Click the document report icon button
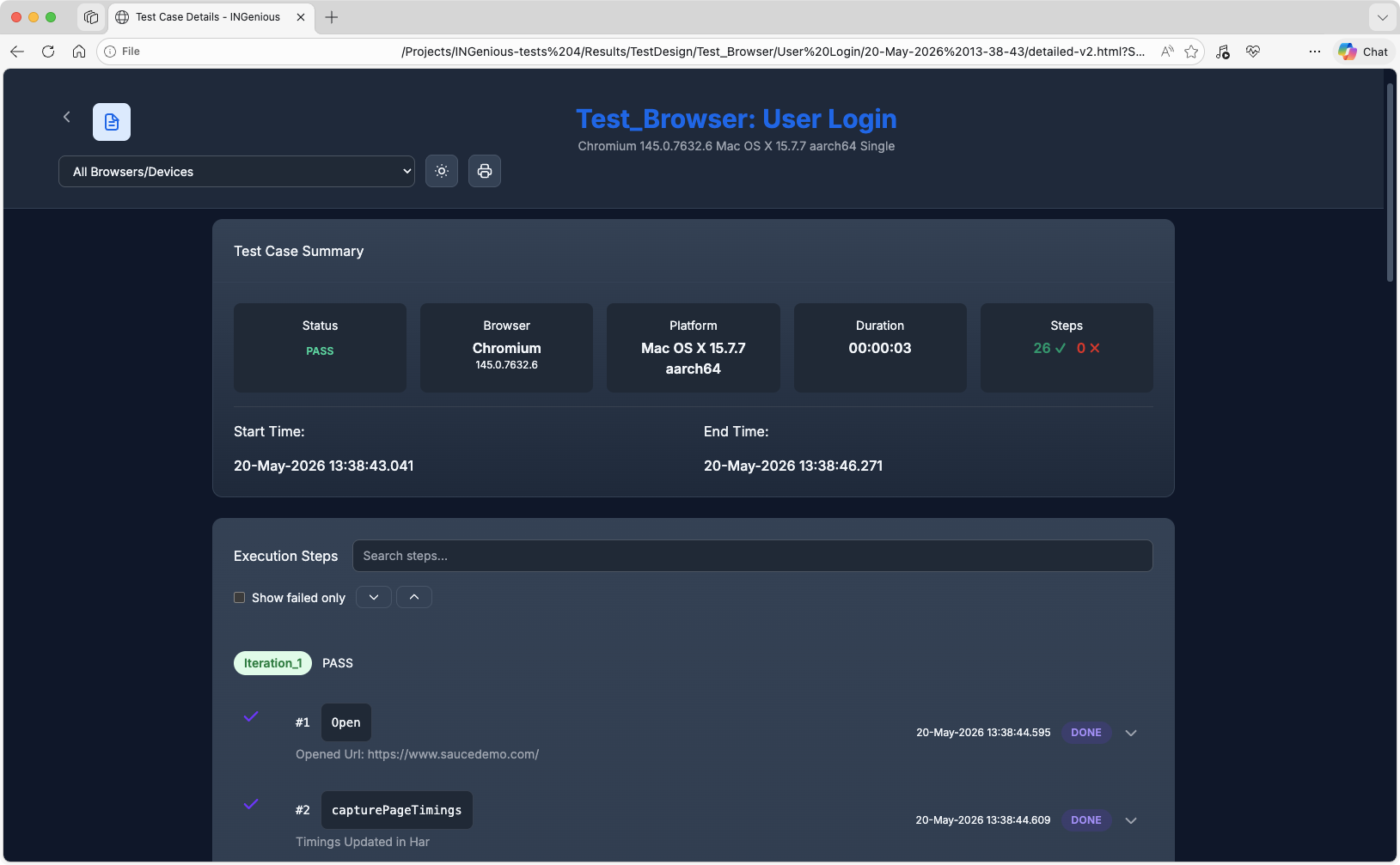This screenshot has height=865, width=1400. pyautogui.click(x=112, y=122)
